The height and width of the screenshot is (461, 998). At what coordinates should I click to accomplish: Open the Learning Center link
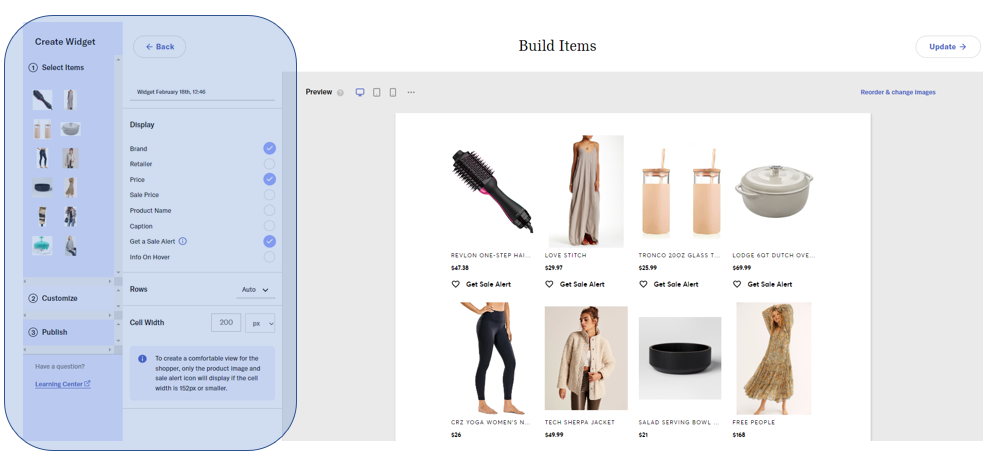tap(62, 384)
